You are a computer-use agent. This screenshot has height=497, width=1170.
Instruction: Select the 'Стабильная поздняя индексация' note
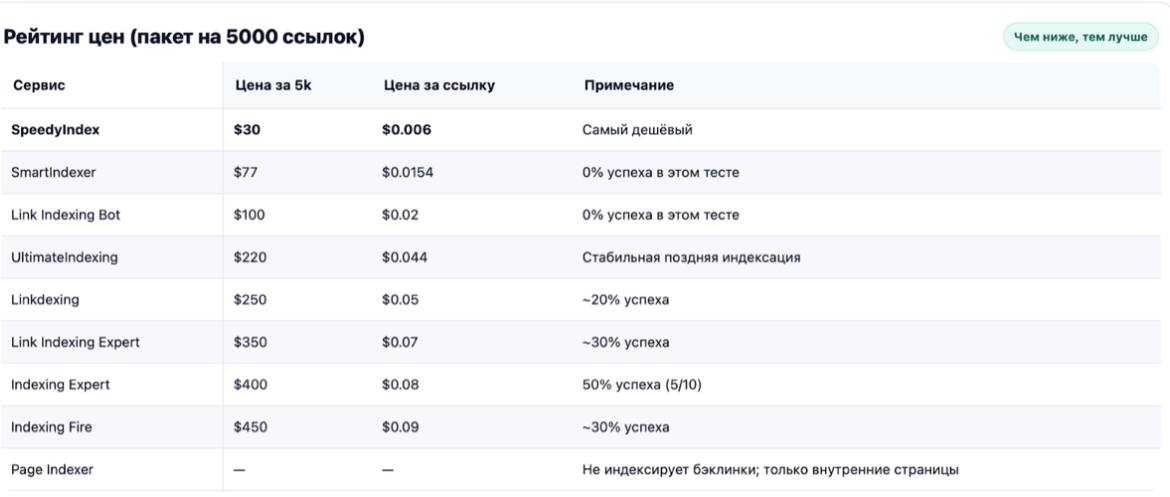pyautogui.click(x=691, y=257)
